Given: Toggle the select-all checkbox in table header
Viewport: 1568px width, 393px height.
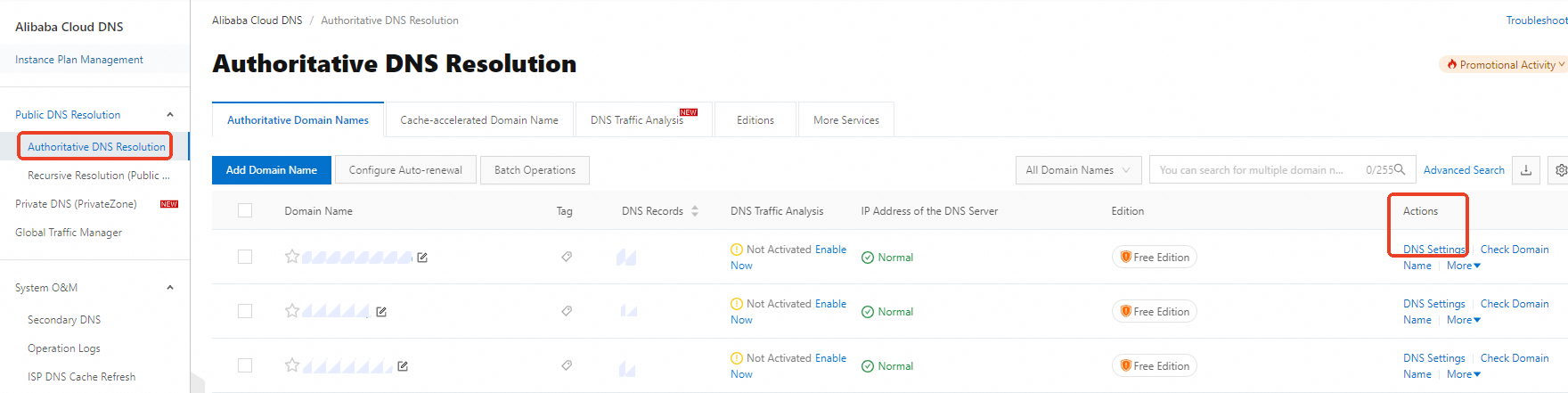Looking at the screenshot, I should pos(245,210).
